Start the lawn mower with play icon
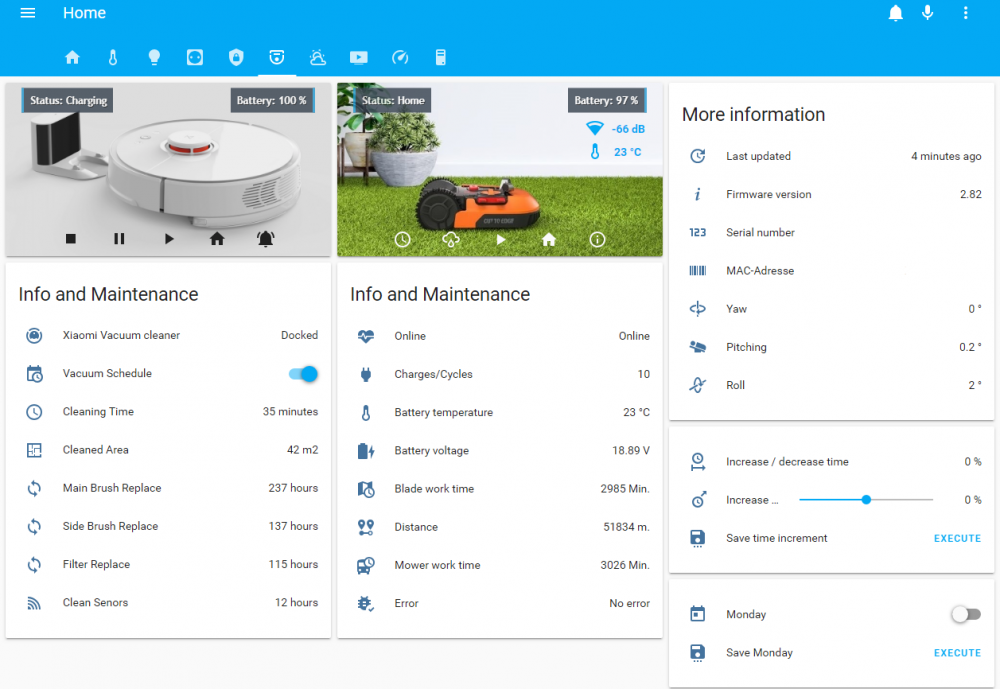1000x689 pixels. [501, 240]
